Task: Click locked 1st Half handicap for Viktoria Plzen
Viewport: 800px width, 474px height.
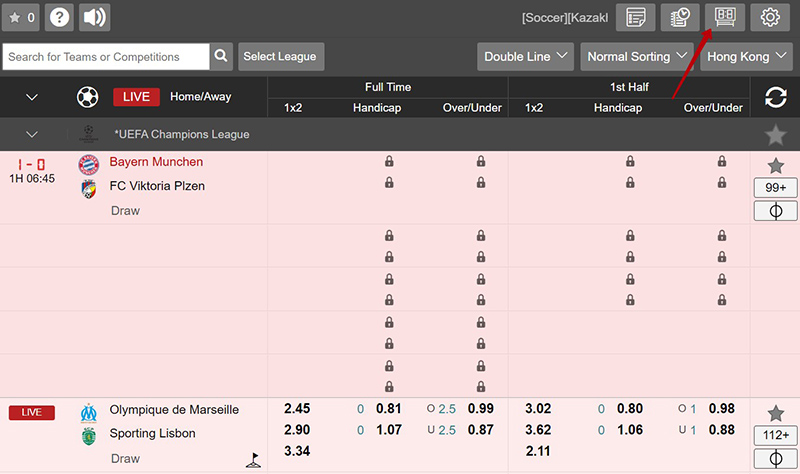Action: (631, 183)
